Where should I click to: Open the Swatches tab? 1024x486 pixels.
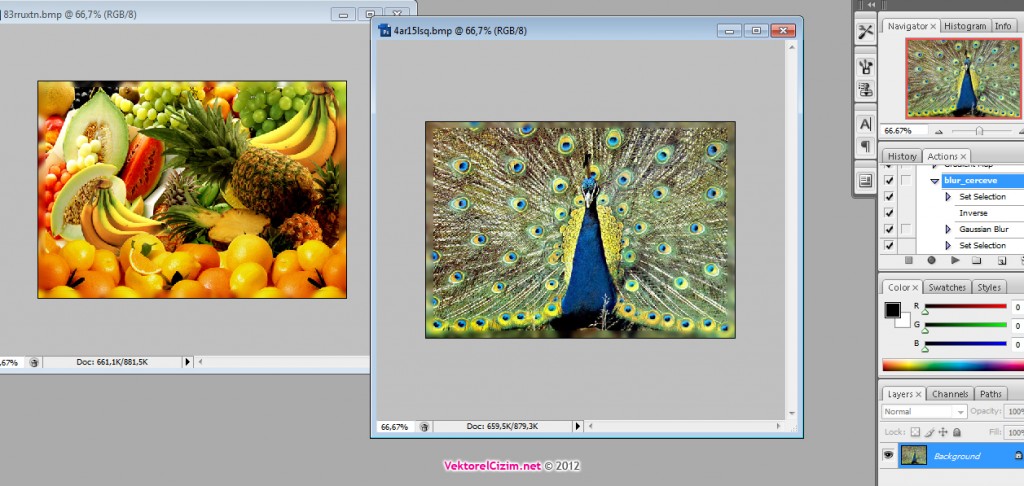(947, 288)
